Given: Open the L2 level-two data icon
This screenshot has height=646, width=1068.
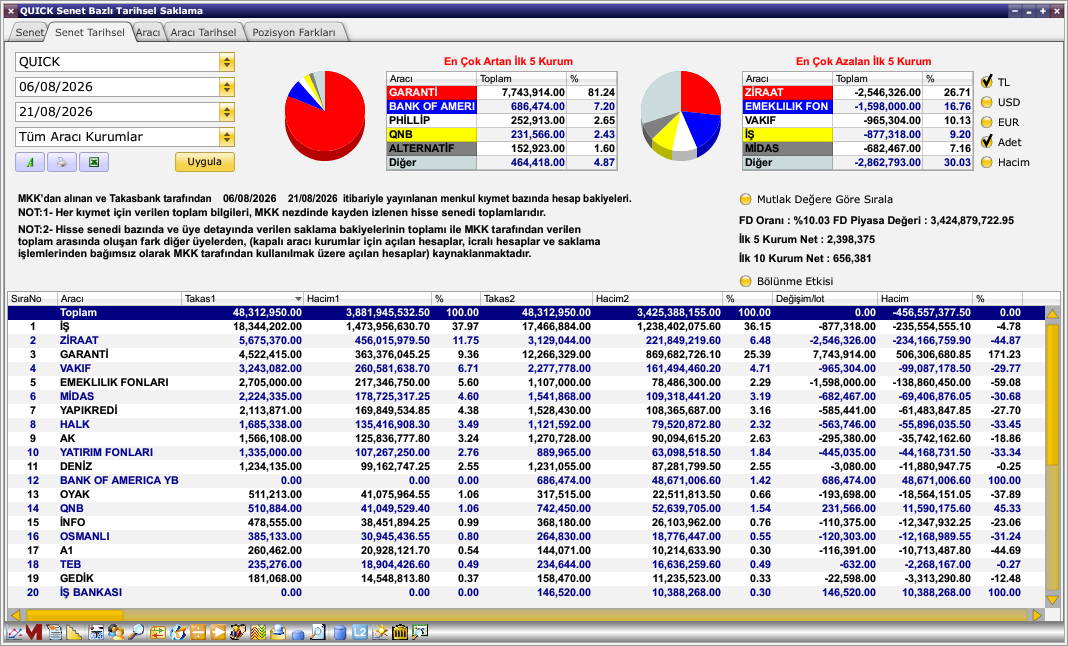Looking at the screenshot, I should click(360, 632).
